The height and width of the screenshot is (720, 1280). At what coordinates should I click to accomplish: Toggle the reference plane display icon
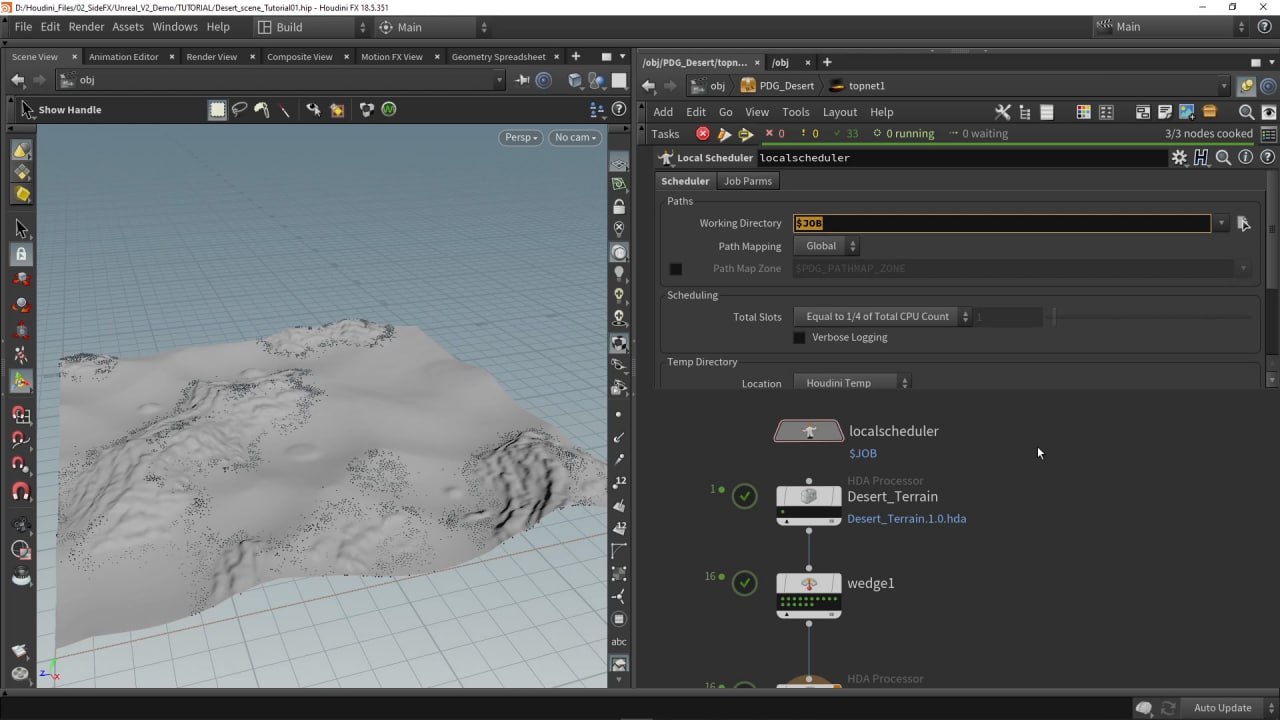[x=619, y=164]
